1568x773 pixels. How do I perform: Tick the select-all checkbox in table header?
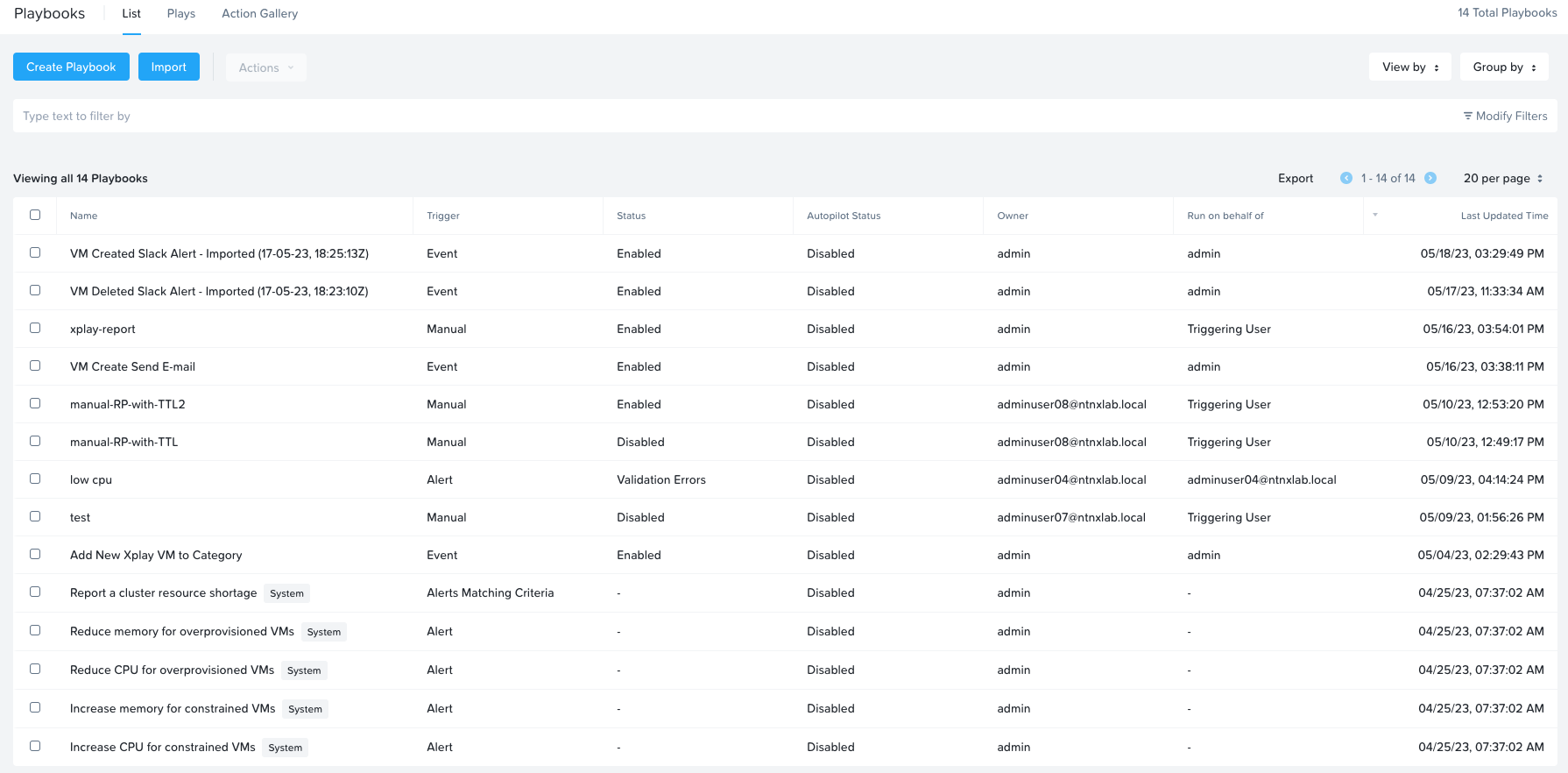[x=35, y=215]
